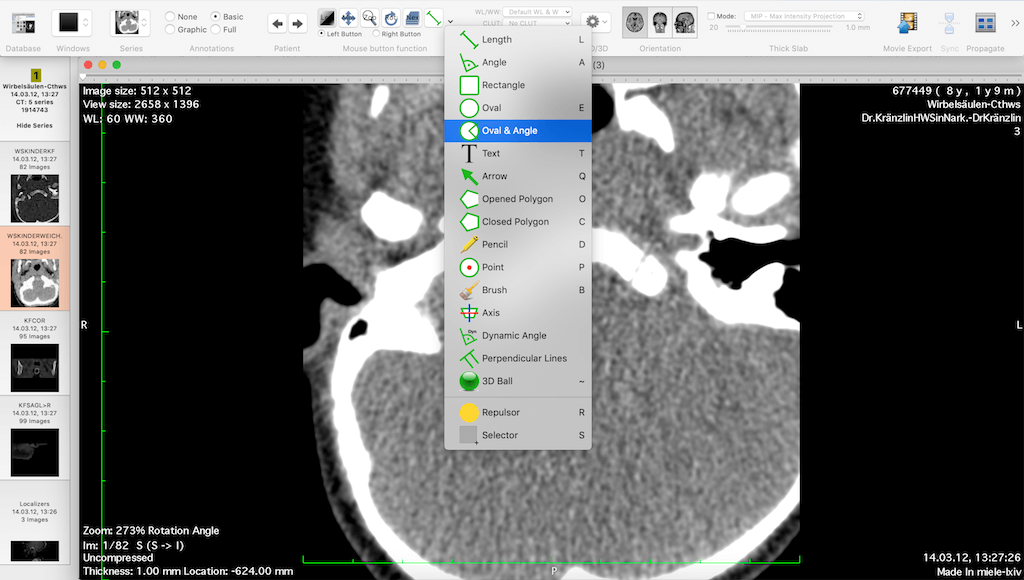The height and width of the screenshot is (580, 1024).
Task: Select the Length measurement tool
Action: pos(468,40)
